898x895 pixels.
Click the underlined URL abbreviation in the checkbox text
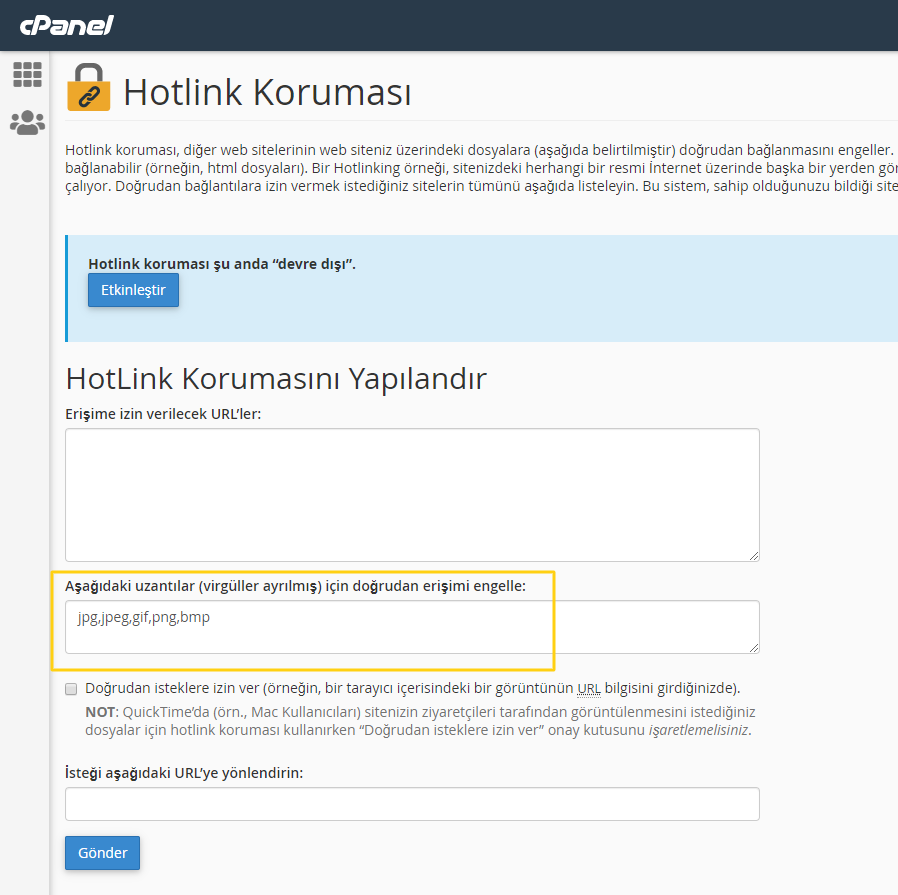tap(588, 688)
